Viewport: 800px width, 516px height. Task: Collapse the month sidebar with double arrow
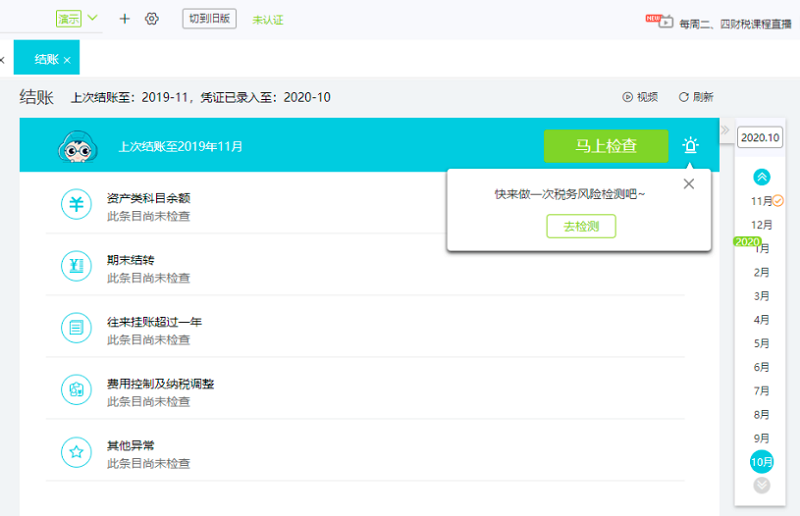click(x=725, y=130)
